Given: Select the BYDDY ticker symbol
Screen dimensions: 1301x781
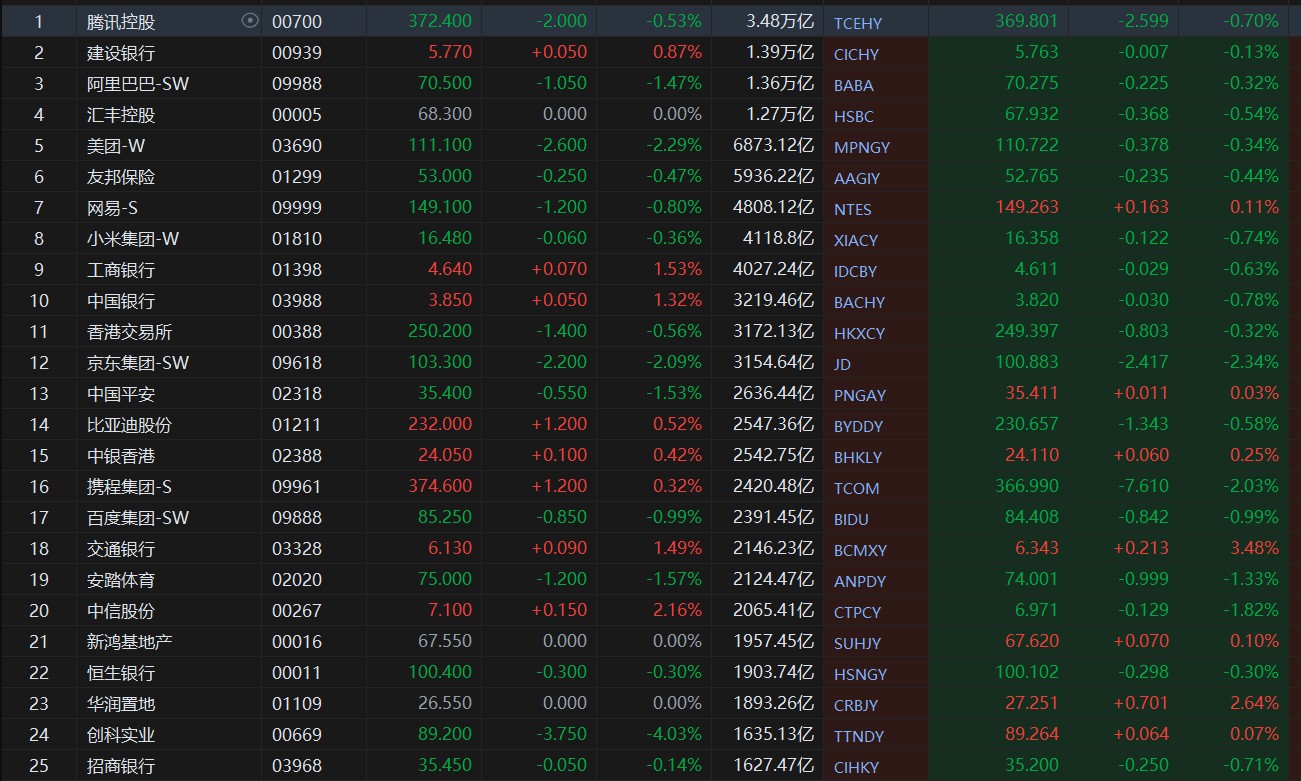Looking at the screenshot, I should click(858, 426).
